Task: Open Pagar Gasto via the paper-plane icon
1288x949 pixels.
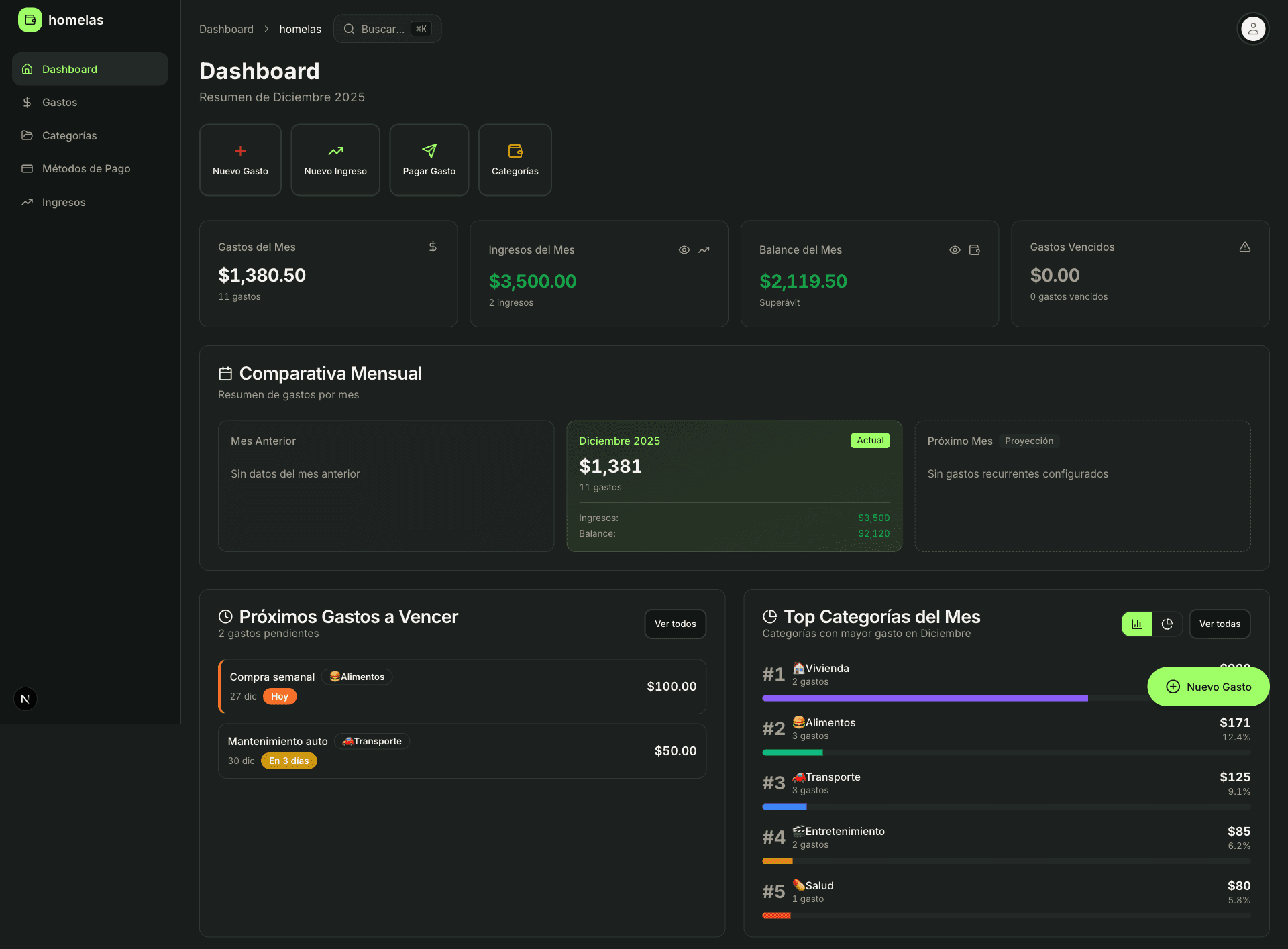Action: click(429, 151)
